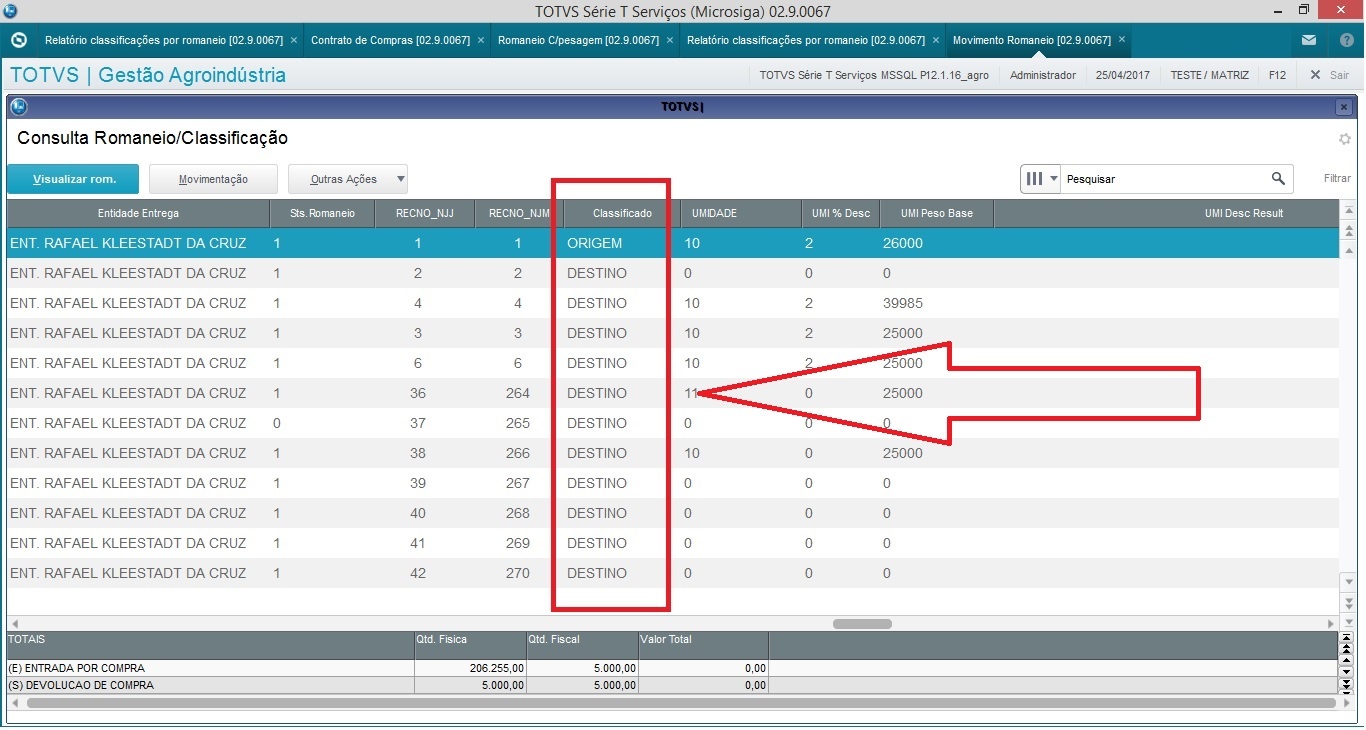Viewport: 1366px width, 730px height.
Task: Select the row with RECNO_NJM 269
Action: pyautogui.click(x=672, y=543)
